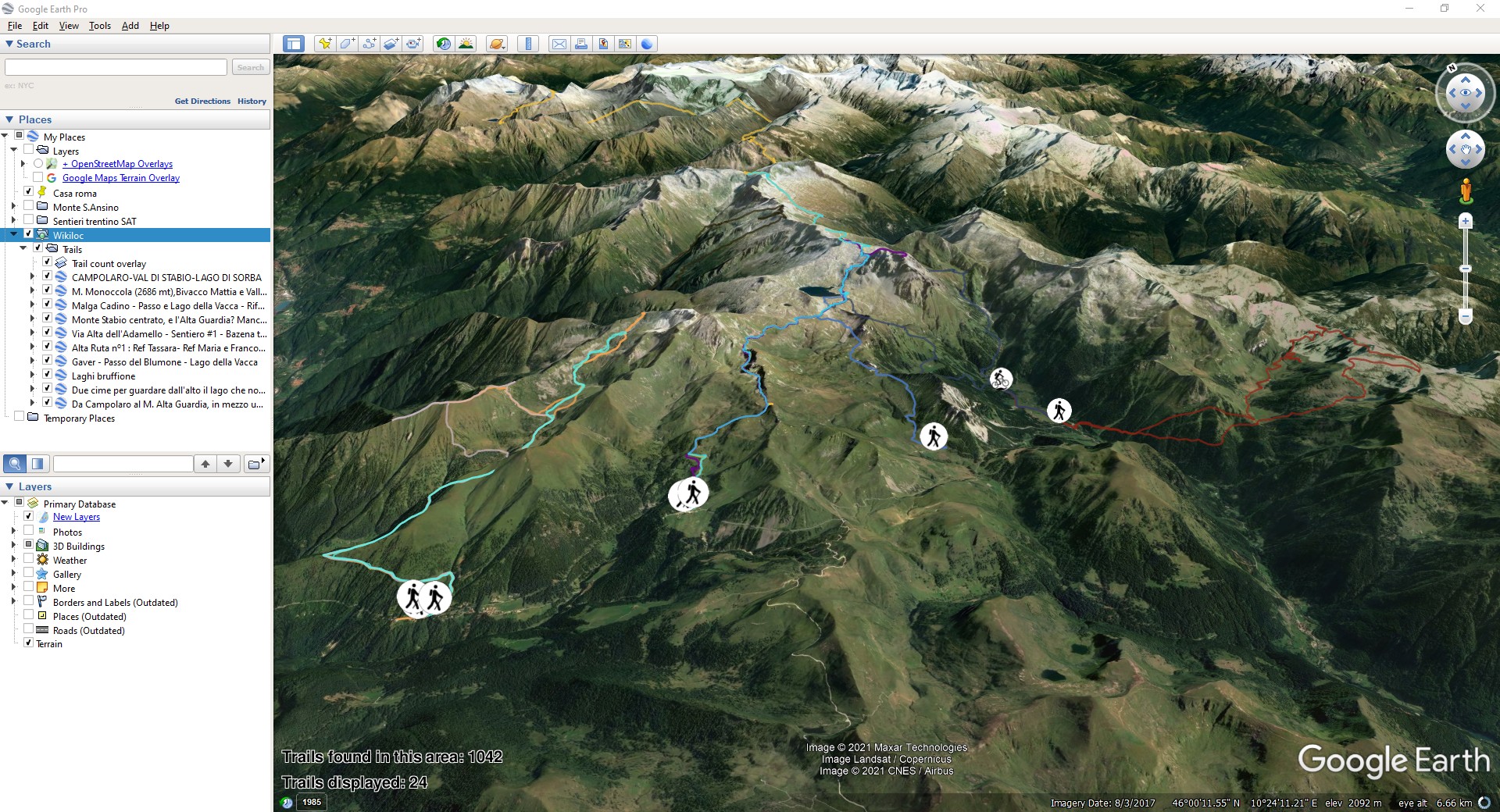Viewport: 1500px width, 812px height.
Task: Open the Ruler measurement tool
Action: click(529, 44)
